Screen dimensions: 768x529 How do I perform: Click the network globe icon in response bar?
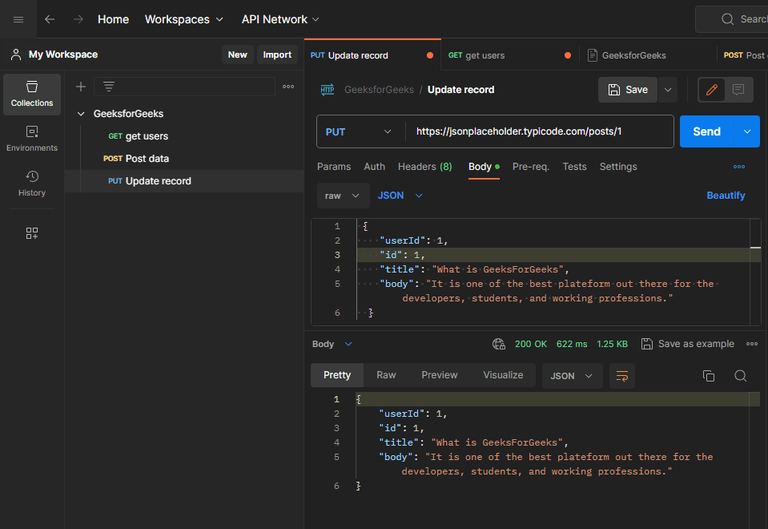click(x=498, y=344)
